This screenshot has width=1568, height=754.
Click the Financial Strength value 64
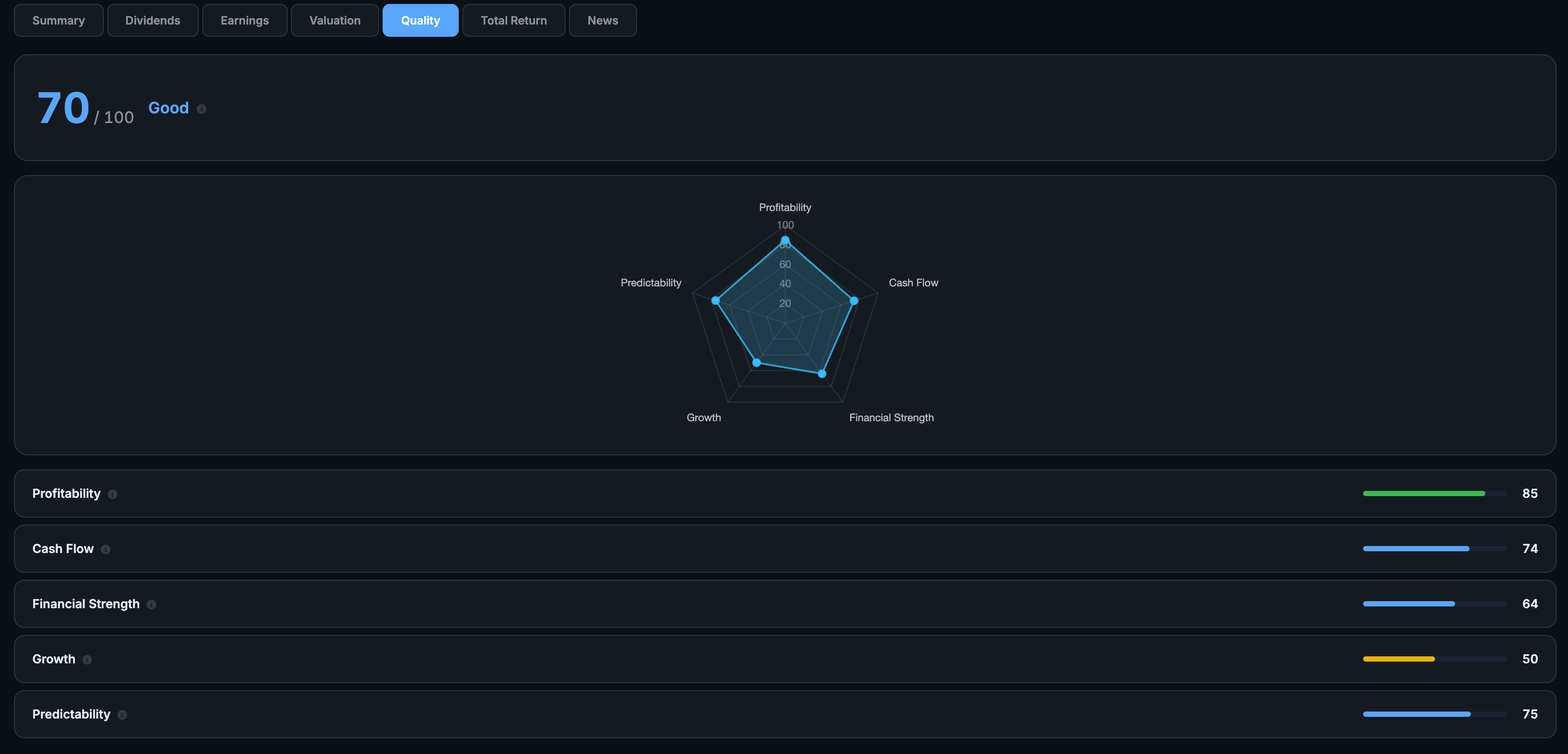(1529, 603)
